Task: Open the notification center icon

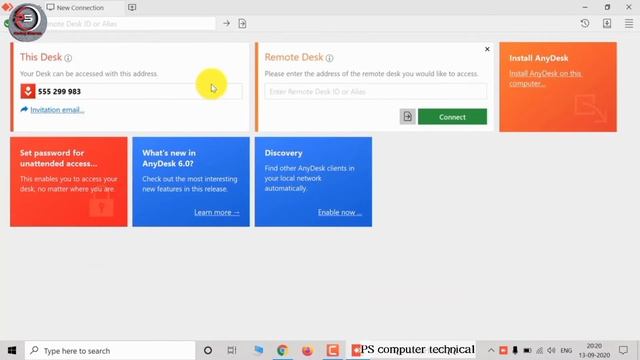Action: click(x=623, y=350)
